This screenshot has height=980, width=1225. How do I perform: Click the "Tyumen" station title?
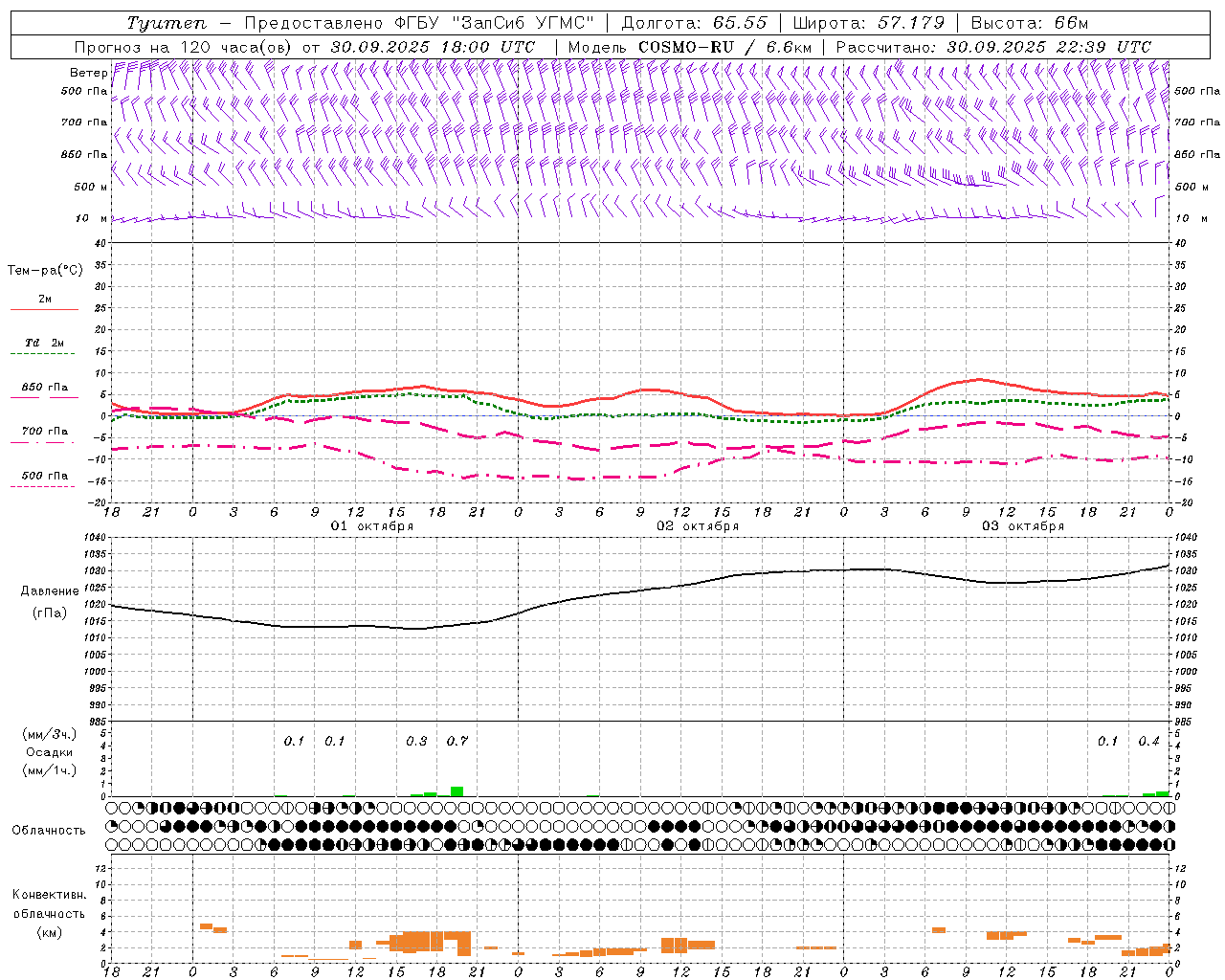[167, 23]
